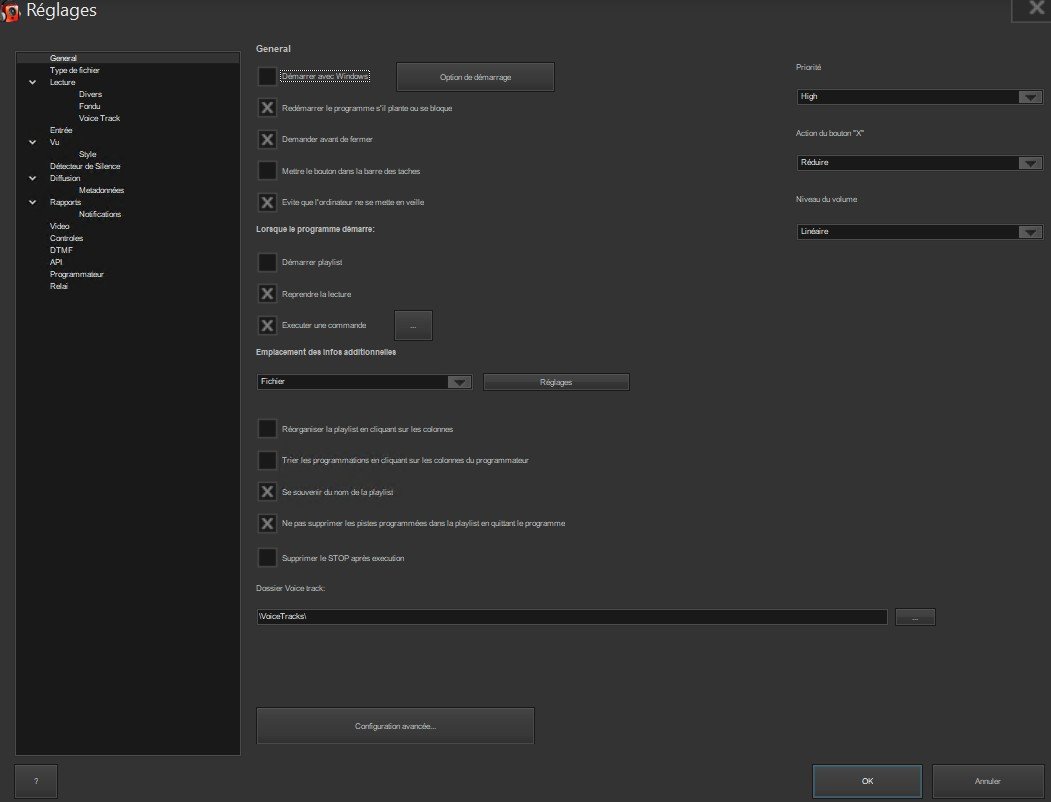Screen dimensions: 1051x802
Task: Uncheck Demander avant de fermer
Action: (x=267, y=139)
